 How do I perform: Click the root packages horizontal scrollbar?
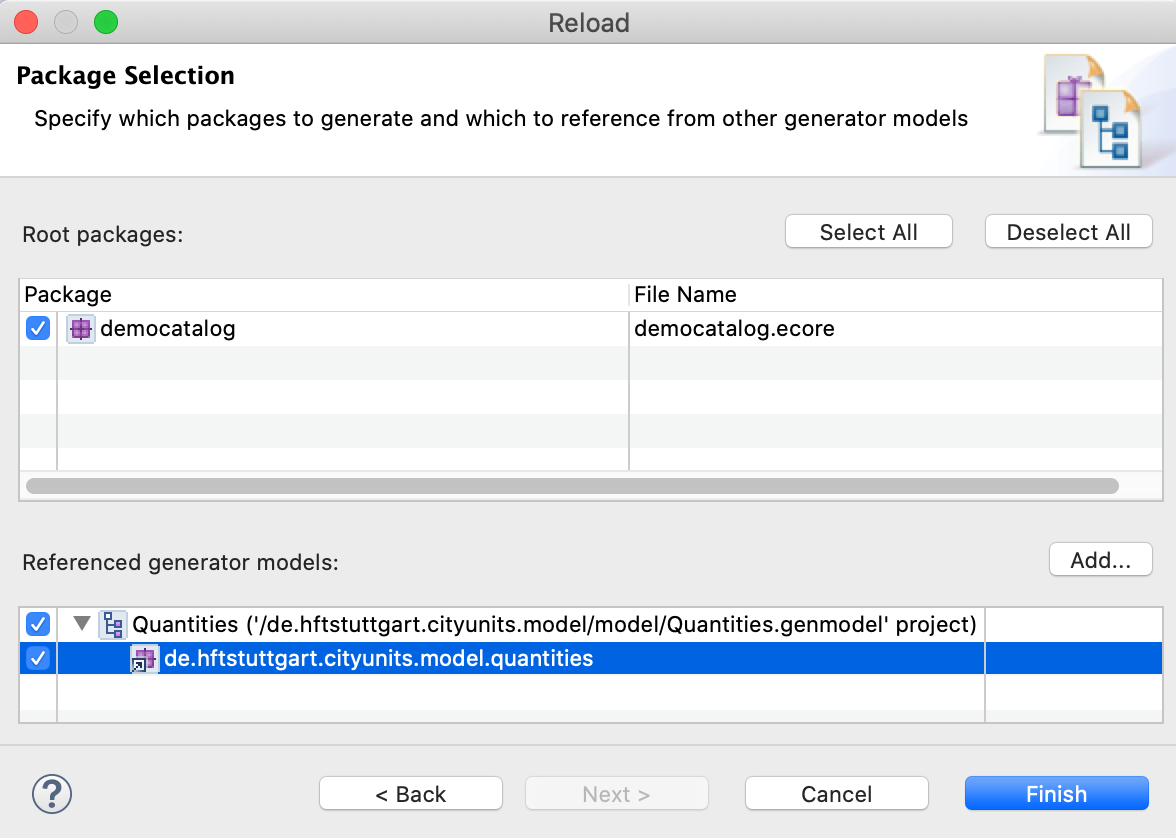pos(572,486)
